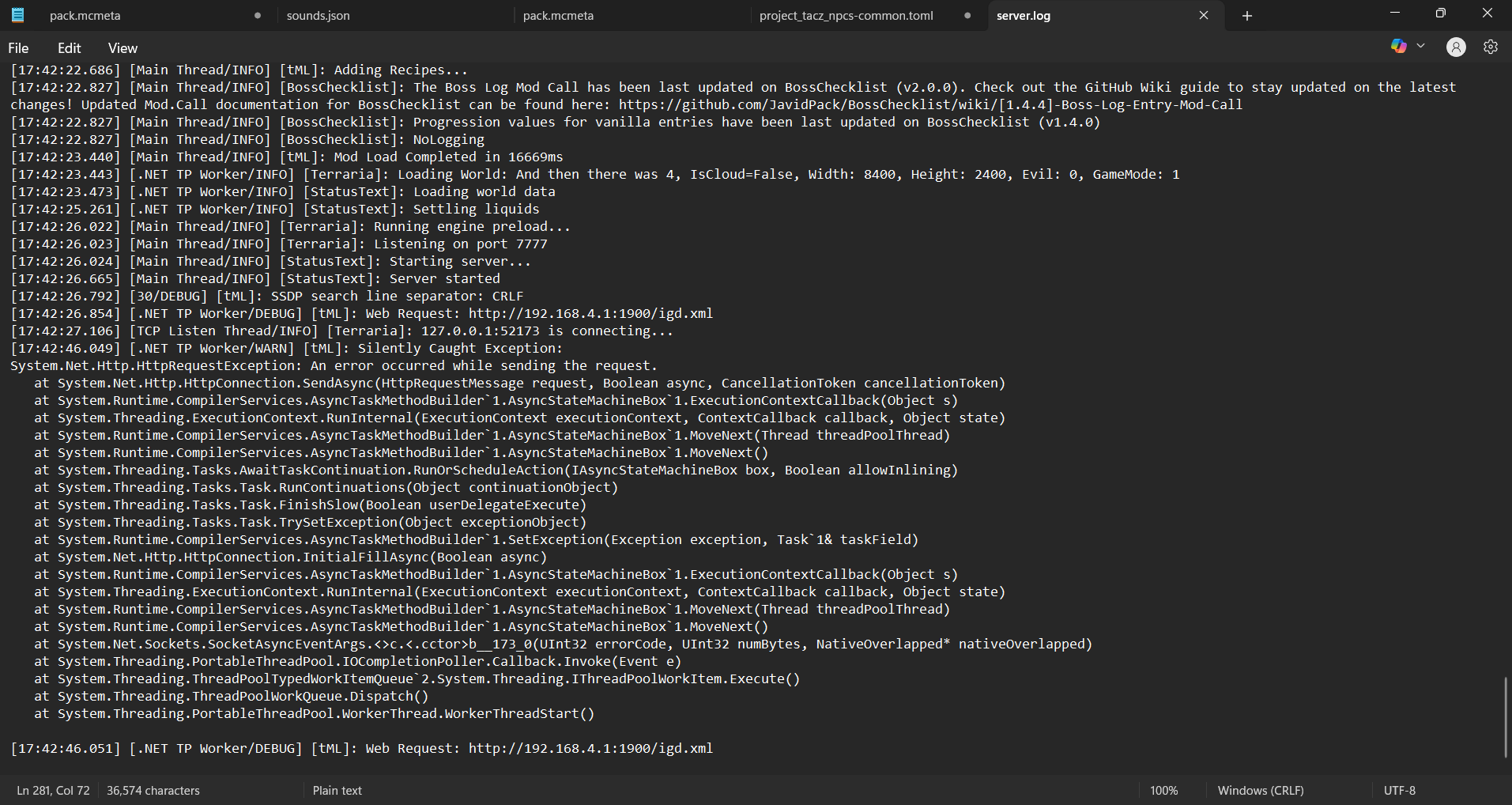Click igd.xml URL on the 17:42:26.854 line
Viewport: 1512px width, 805px height.
coord(590,314)
